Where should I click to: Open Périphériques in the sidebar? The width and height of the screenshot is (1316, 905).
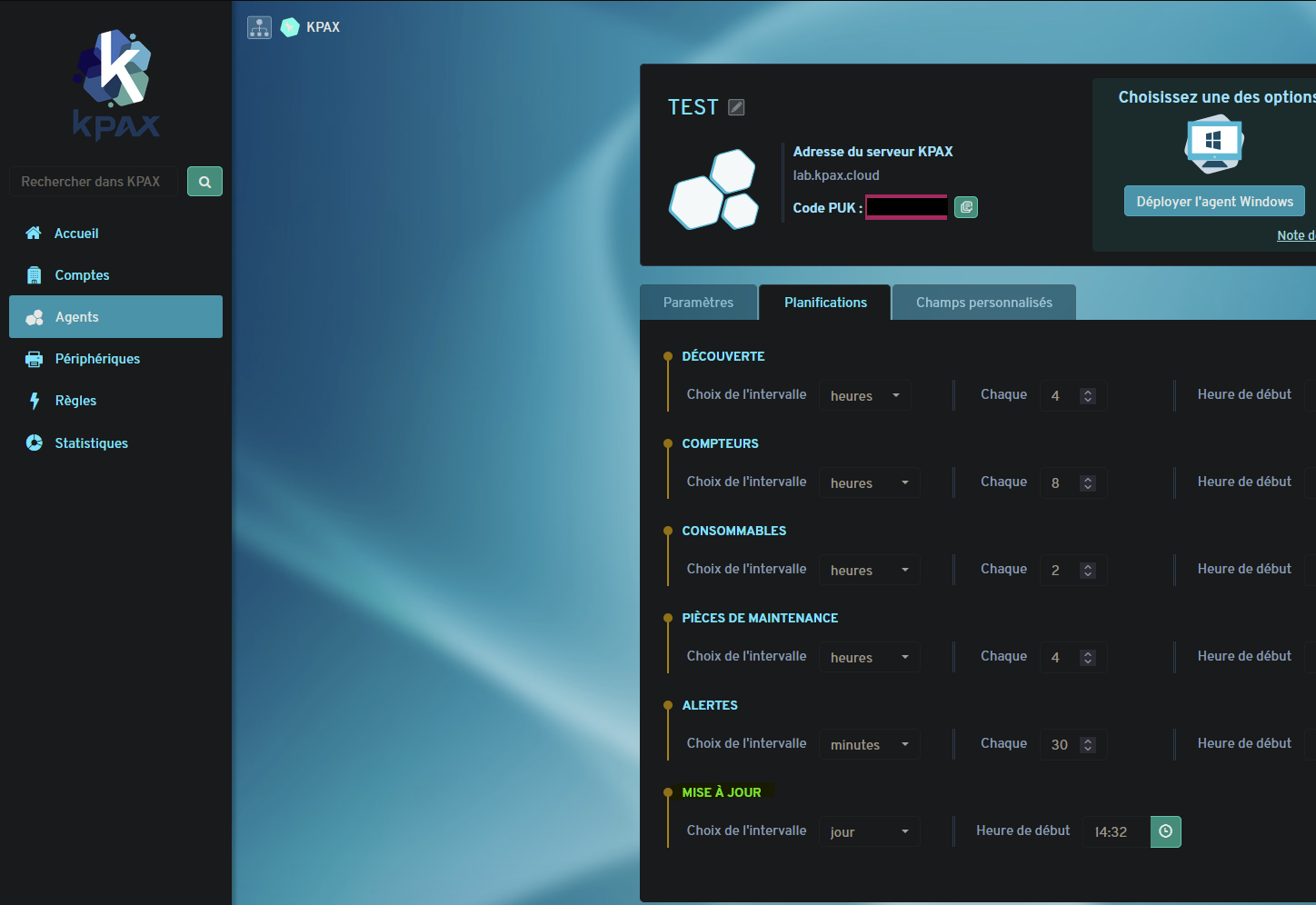pos(115,359)
